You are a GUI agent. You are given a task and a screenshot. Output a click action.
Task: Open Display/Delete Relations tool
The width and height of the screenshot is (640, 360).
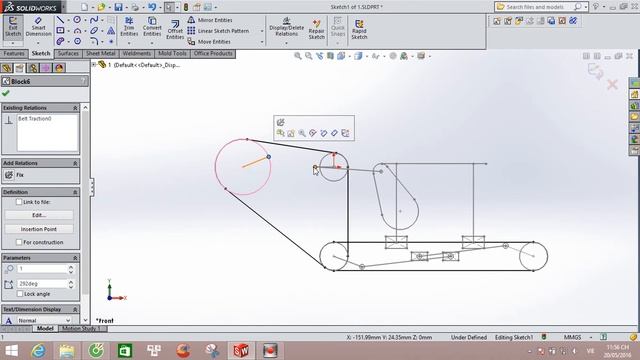[287, 27]
